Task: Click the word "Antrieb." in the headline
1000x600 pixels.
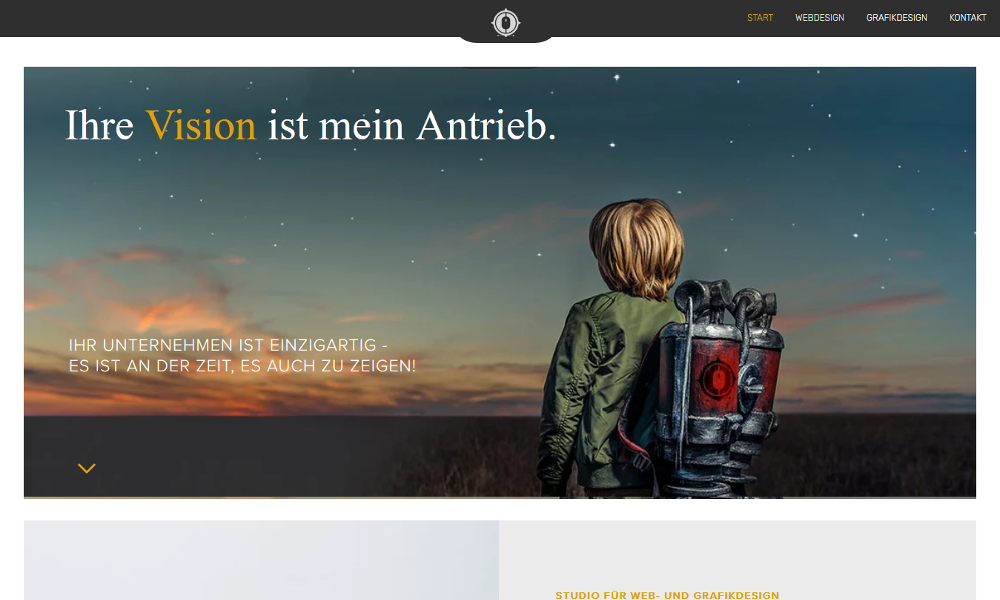Action: 486,126
